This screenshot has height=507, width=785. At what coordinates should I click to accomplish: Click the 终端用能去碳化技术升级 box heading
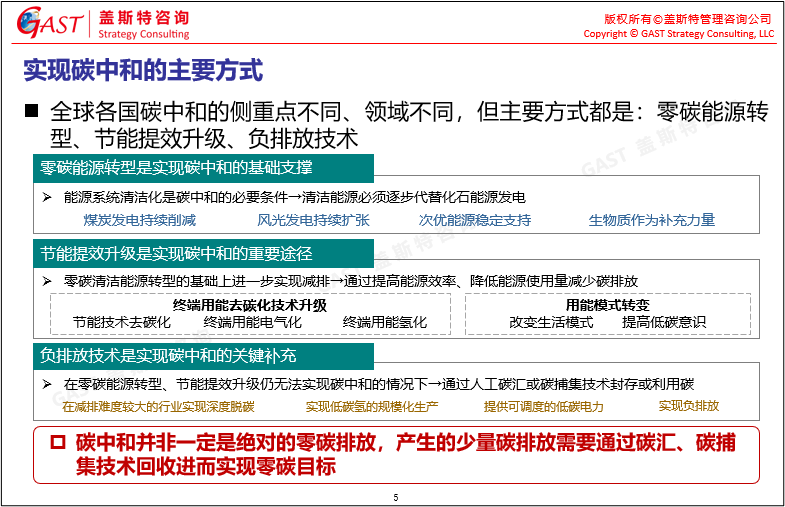250,305
